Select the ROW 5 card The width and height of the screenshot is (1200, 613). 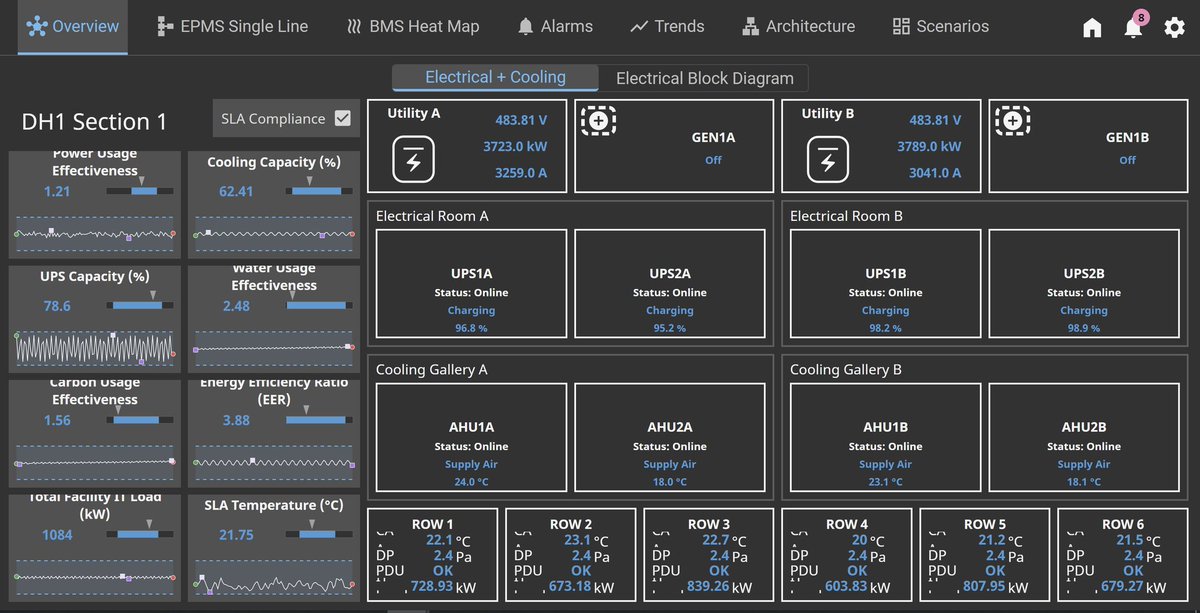(984, 557)
